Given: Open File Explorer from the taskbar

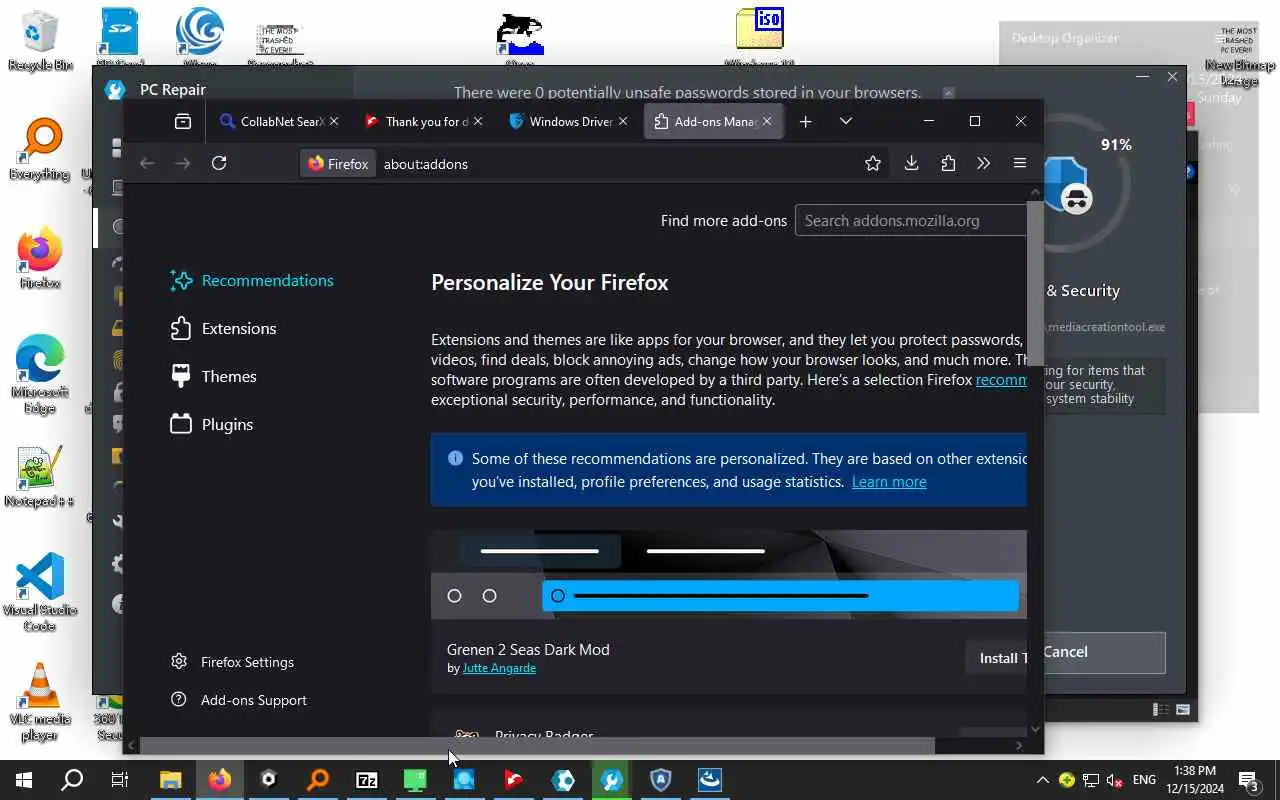Looking at the screenshot, I should [x=170, y=780].
